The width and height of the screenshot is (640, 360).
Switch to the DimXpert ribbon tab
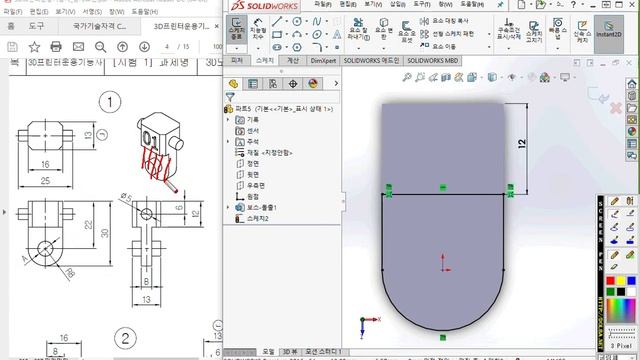(x=323, y=60)
